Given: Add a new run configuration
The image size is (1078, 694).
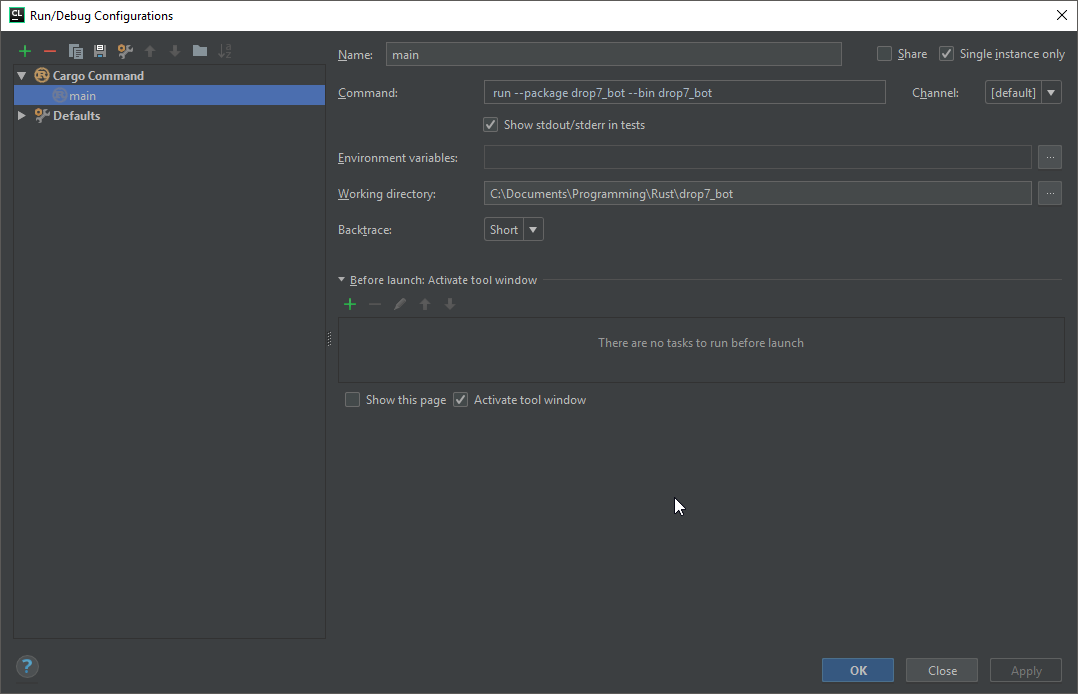Looking at the screenshot, I should point(25,50).
